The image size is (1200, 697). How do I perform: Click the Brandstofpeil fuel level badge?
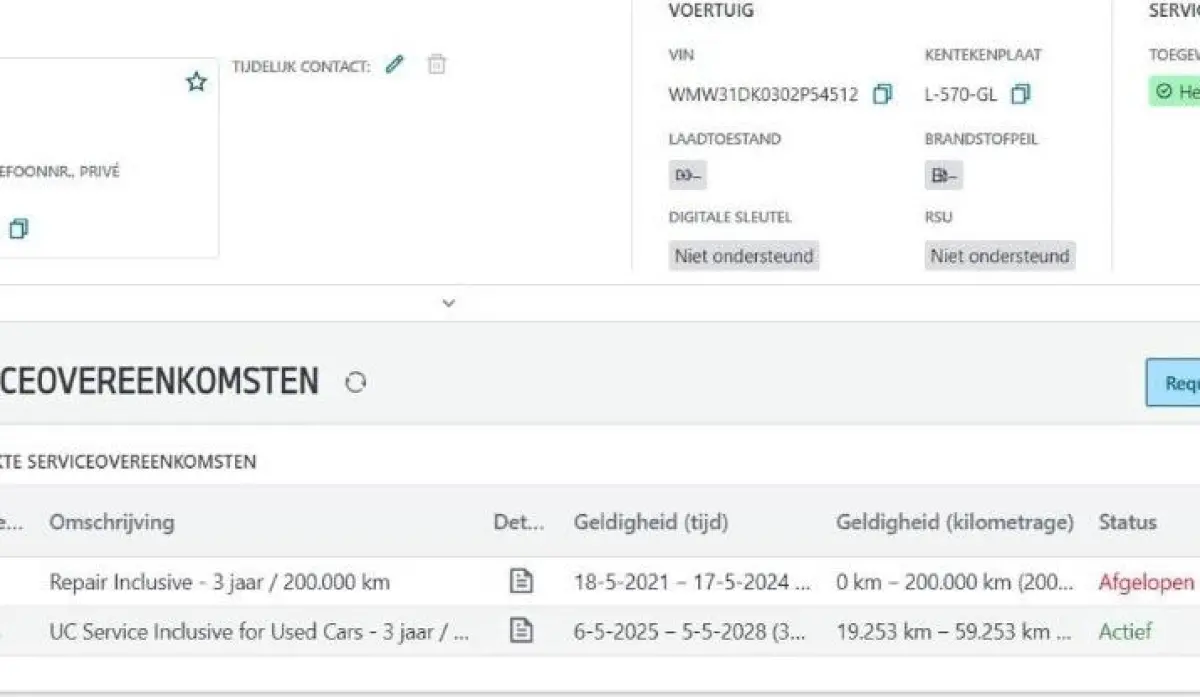(944, 176)
